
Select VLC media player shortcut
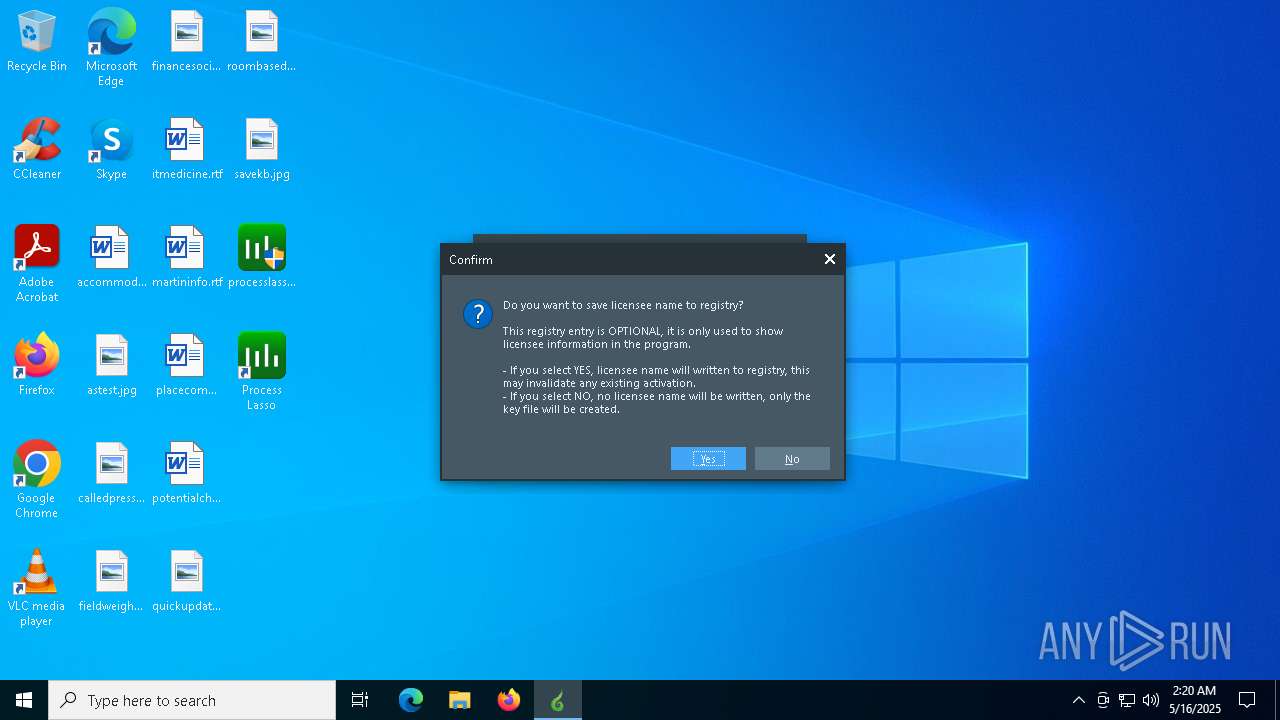37,588
